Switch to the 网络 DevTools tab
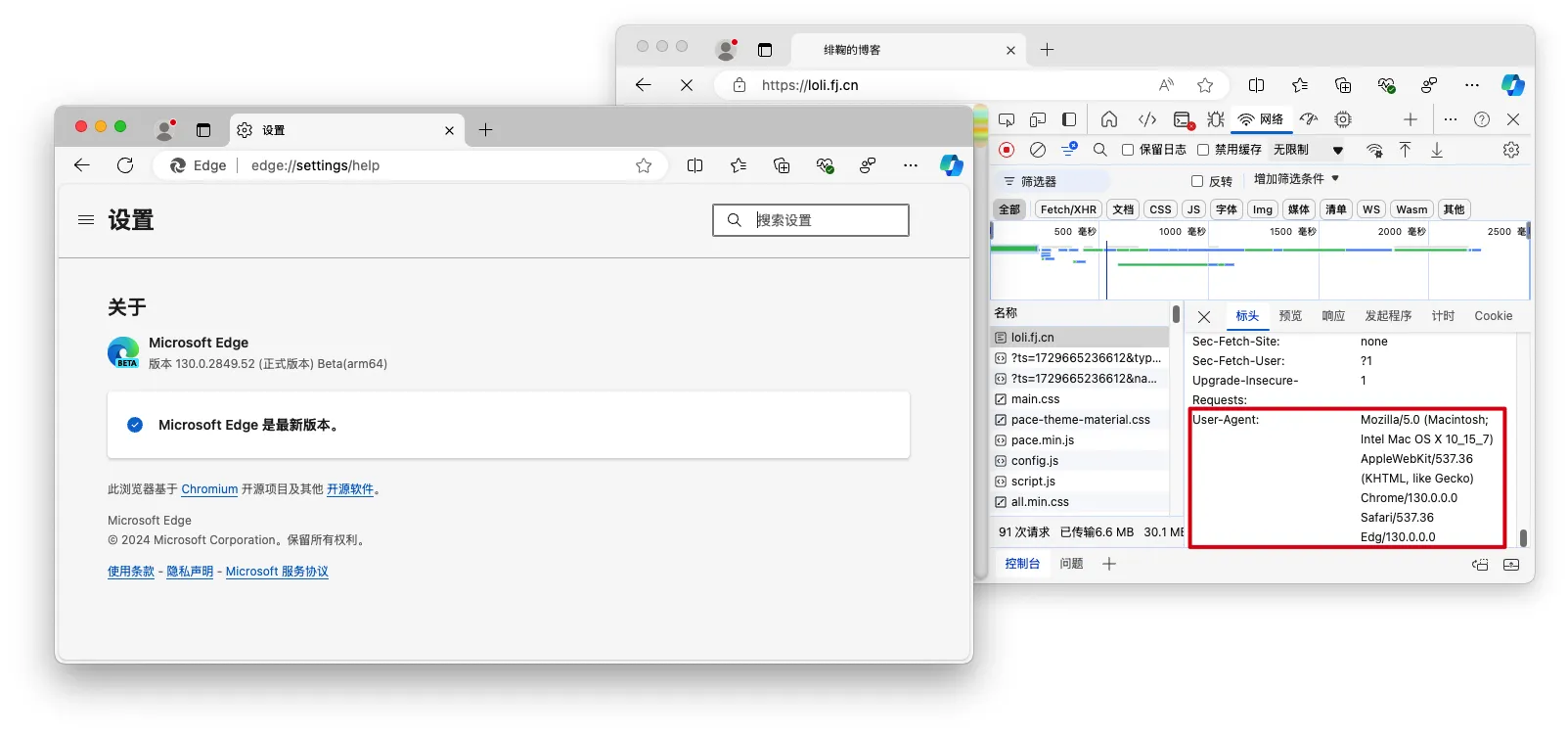 coord(1261,119)
